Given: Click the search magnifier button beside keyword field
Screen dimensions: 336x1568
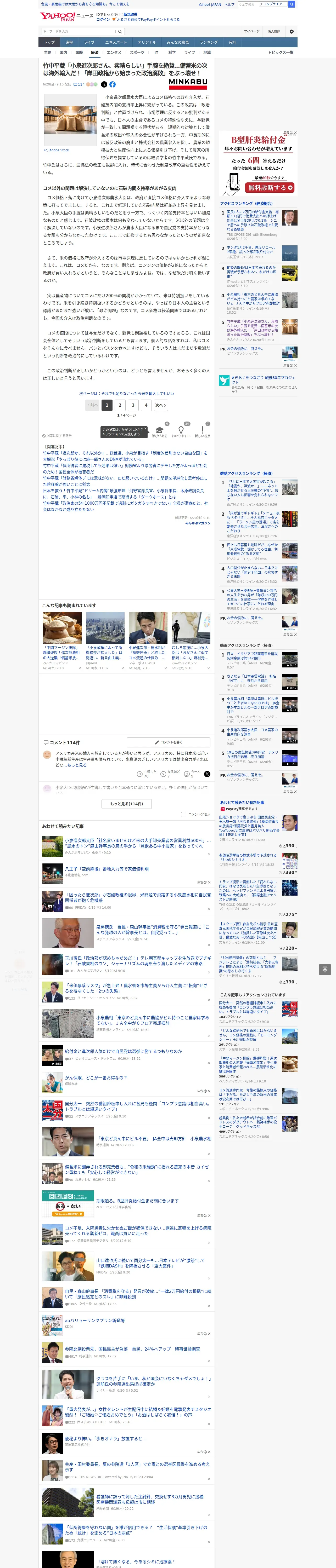Looking at the screenshot, I should tap(120, 31).
